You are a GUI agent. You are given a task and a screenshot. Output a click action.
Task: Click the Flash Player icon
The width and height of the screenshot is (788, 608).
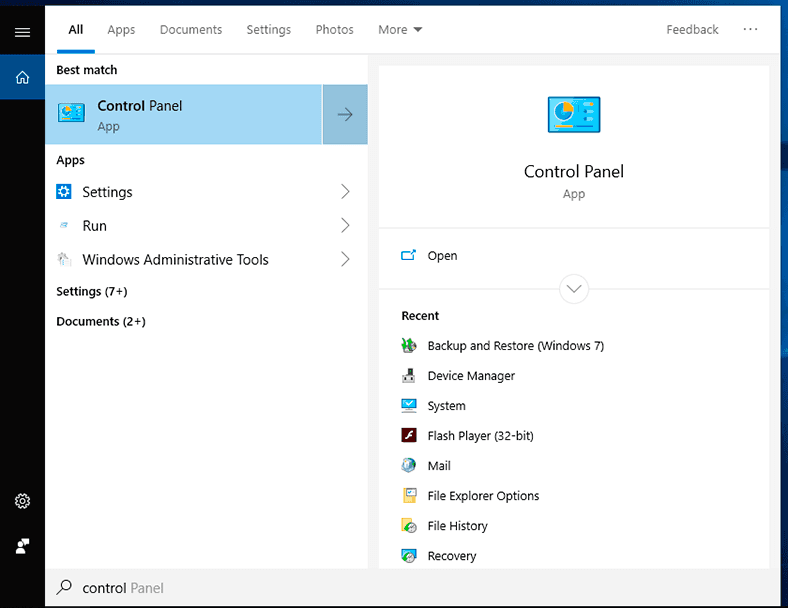(x=409, y=435)
